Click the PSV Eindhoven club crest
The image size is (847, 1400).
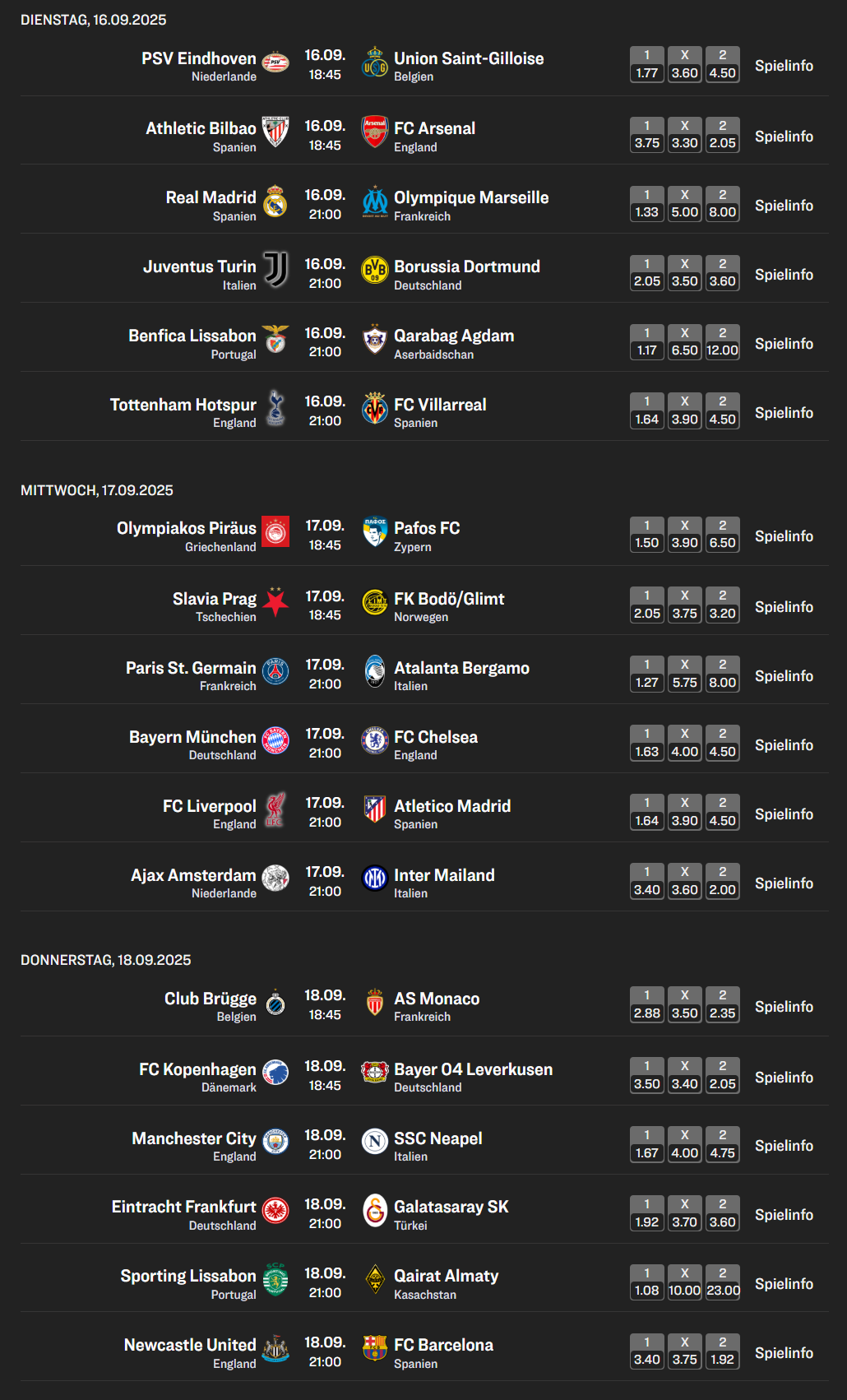click(x=275, y=63)
